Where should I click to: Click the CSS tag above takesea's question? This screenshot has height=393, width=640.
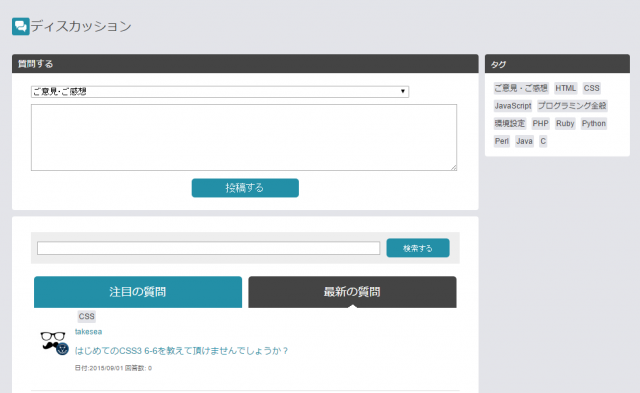tap(87, 316)
